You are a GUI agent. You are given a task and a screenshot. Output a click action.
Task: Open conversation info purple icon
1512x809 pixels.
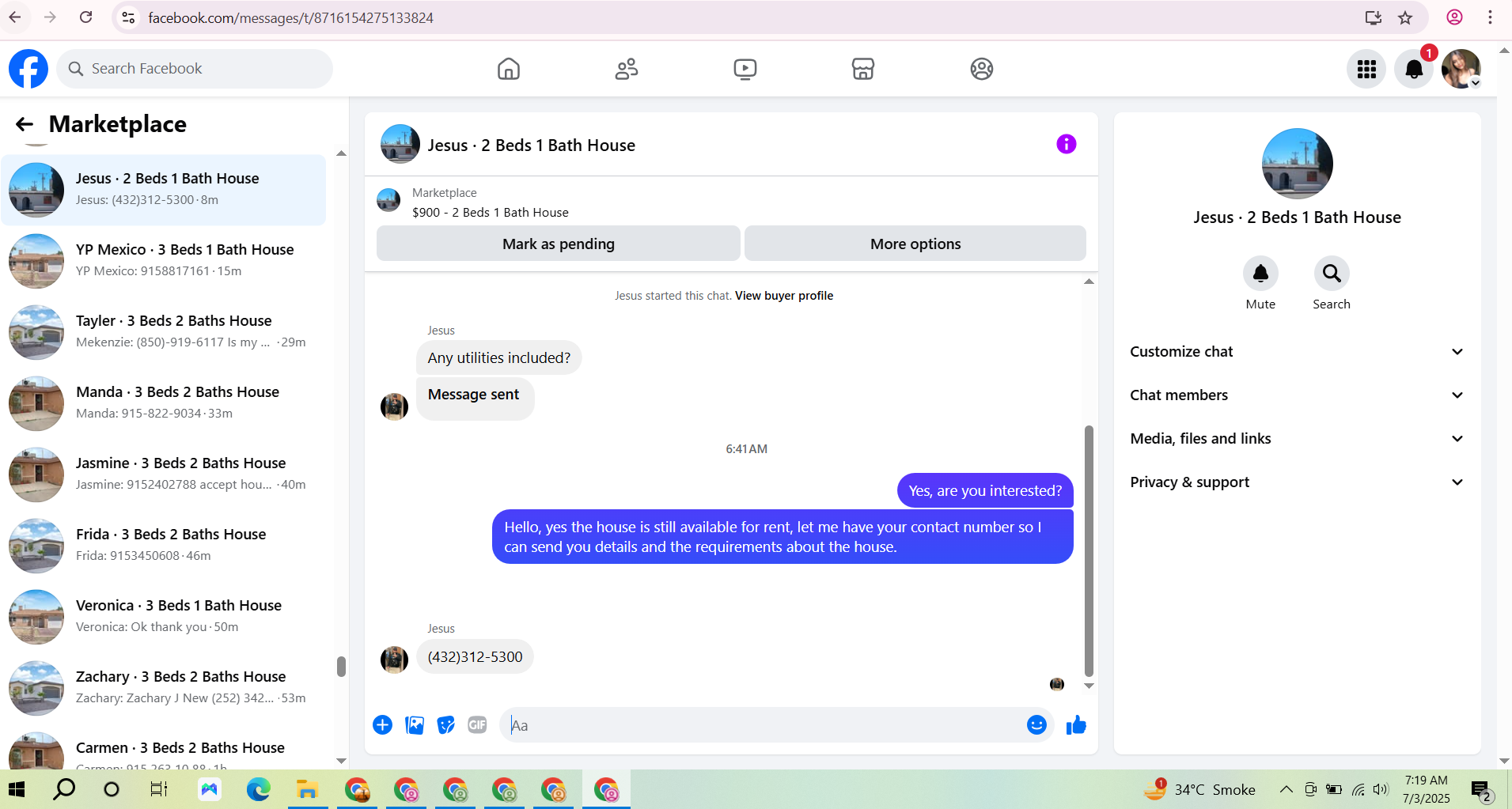[1066, 144]
